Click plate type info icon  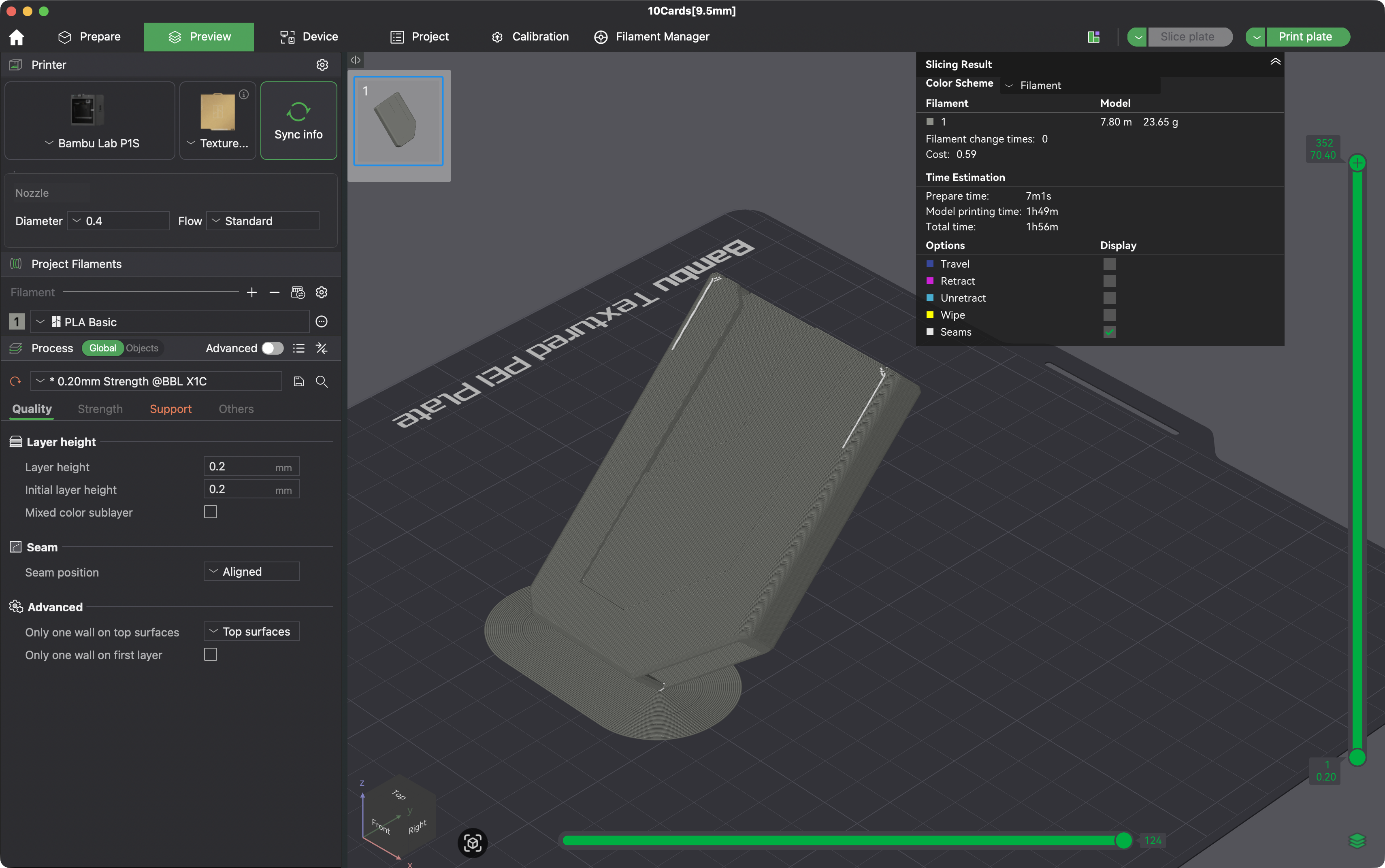[x=244, y=95]
